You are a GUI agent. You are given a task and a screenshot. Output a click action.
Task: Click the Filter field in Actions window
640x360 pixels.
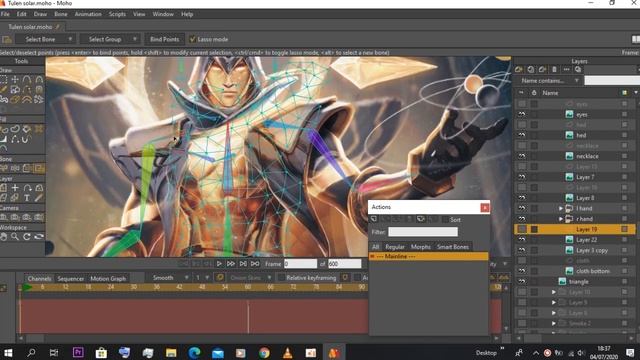pos(423,232)
